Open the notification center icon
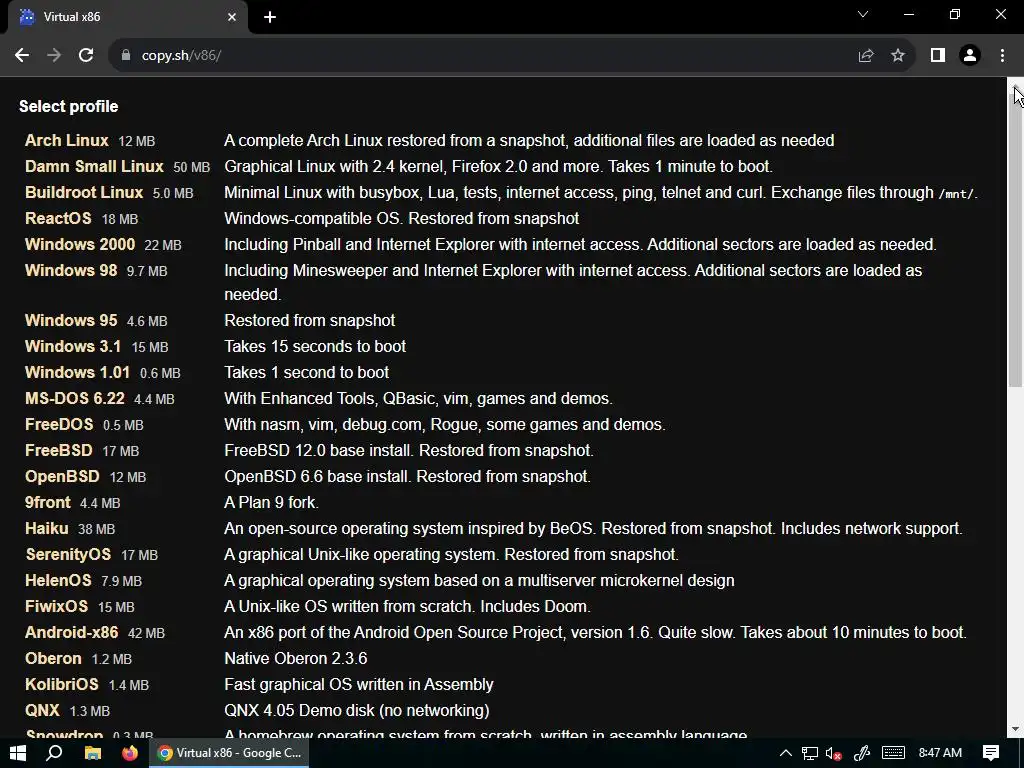Image resolution: width=1024 pixels, height=768 pixels. coord(991,753)
